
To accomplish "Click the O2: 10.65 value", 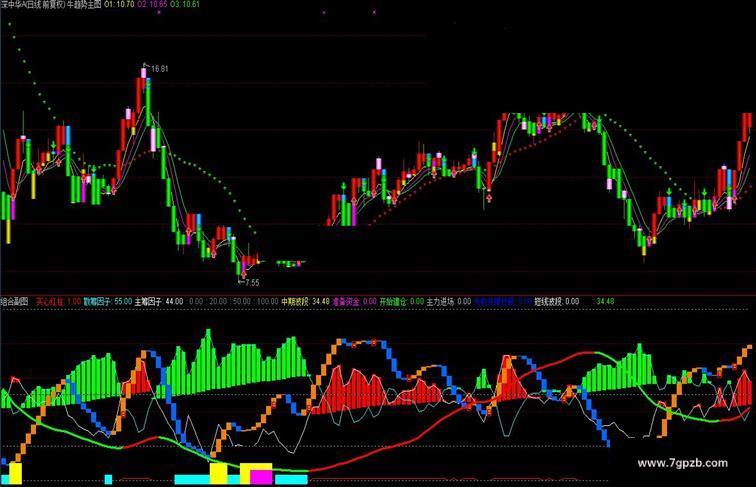I will pos(152,4).
